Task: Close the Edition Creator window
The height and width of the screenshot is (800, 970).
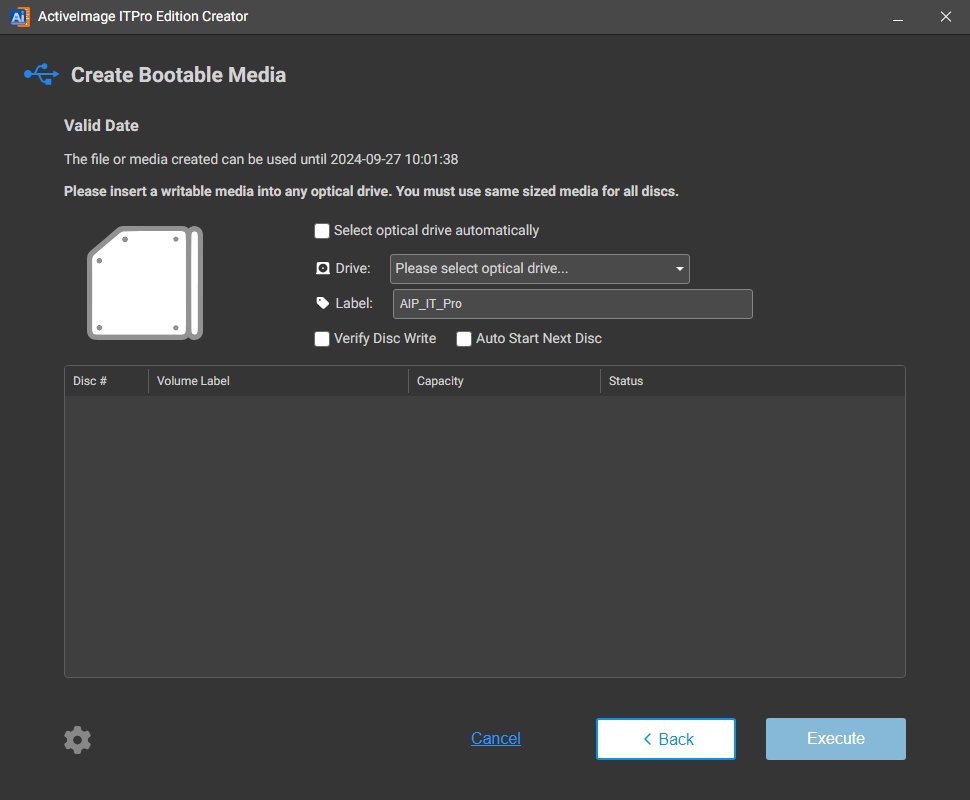Action: pyautogui.click(x=945, y=16)
